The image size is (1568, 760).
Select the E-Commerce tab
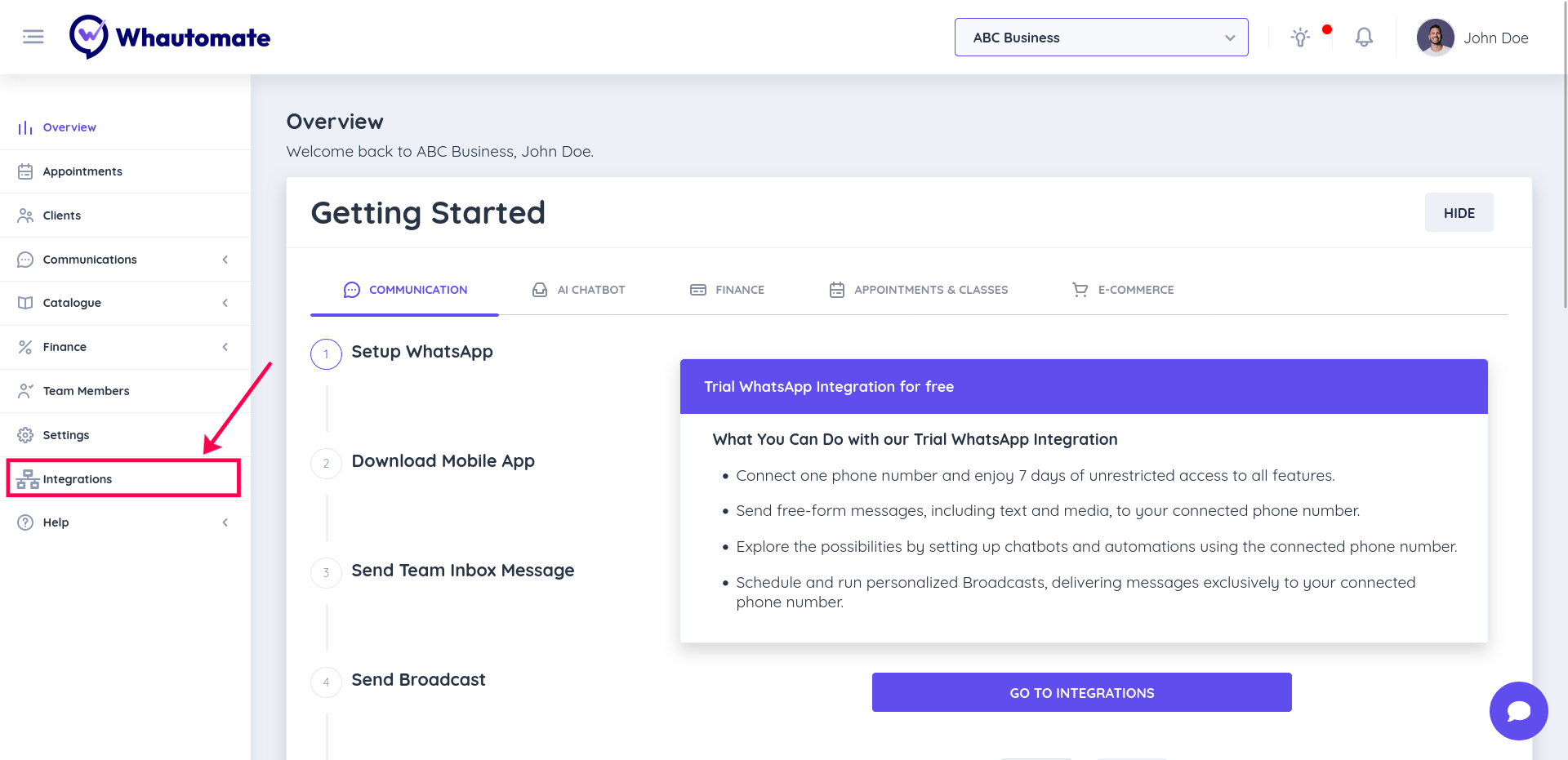point(1123,290)
